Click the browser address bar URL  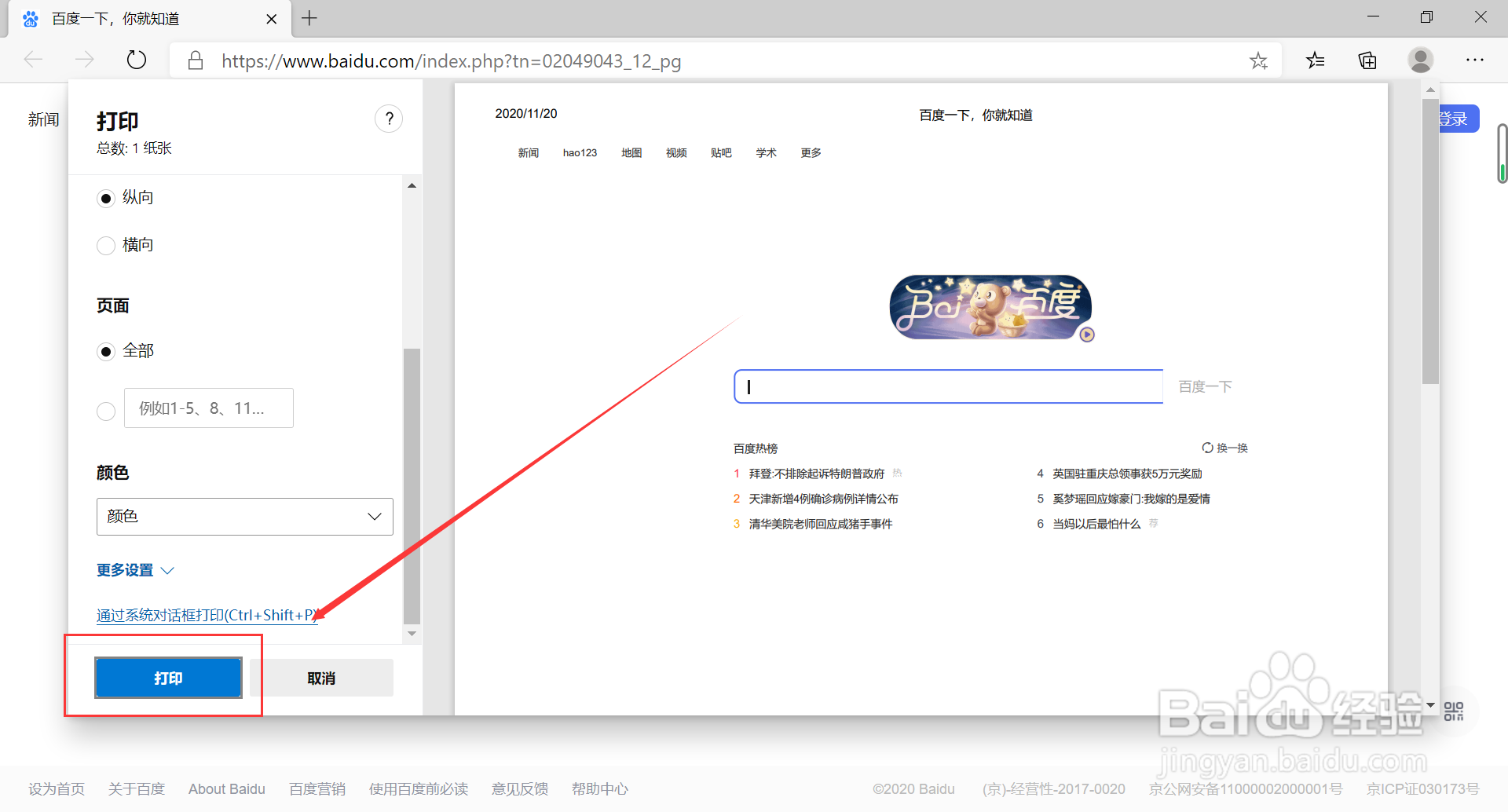[451, 61]
